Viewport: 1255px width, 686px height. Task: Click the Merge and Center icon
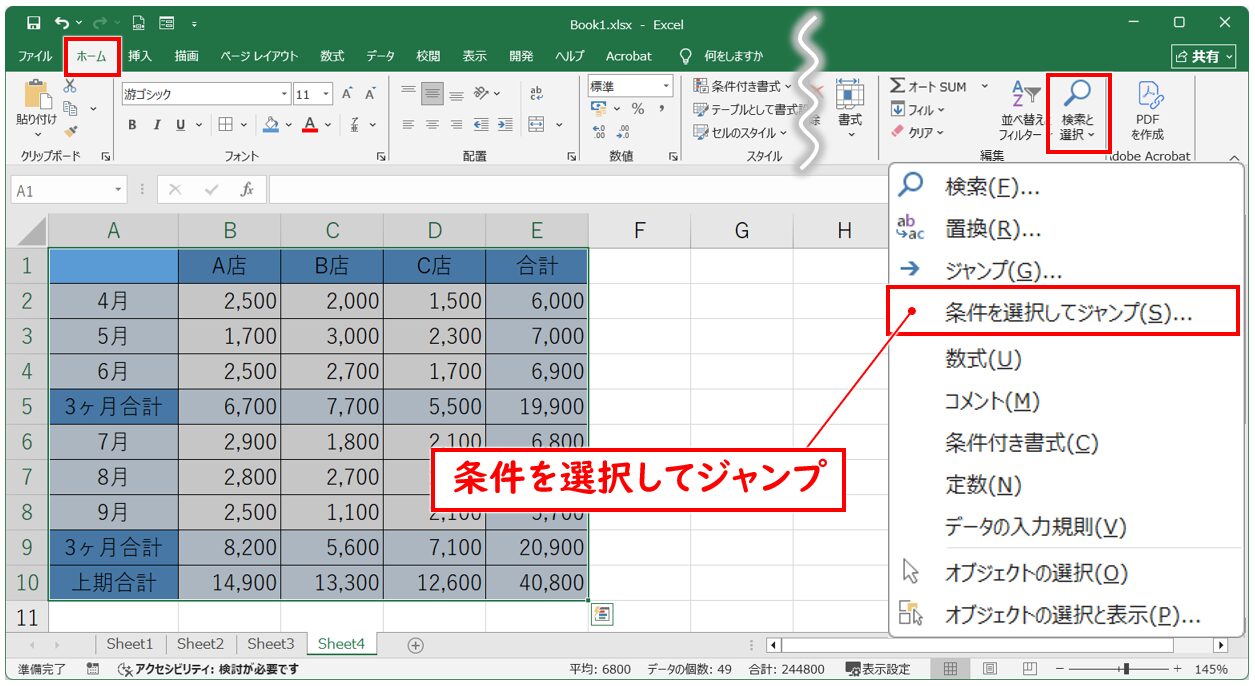(x=536, y=125)
